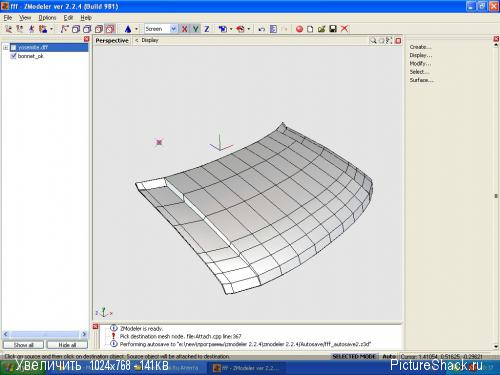Click the Show all button
This screenshot has width=500, height=375.
pos(24,345)
